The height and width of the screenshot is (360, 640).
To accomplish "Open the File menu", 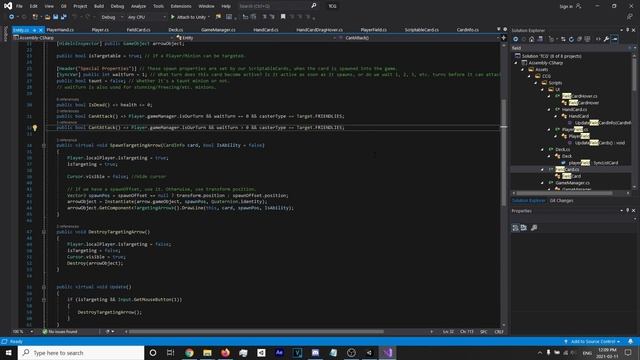I will [x=19, y=6].
